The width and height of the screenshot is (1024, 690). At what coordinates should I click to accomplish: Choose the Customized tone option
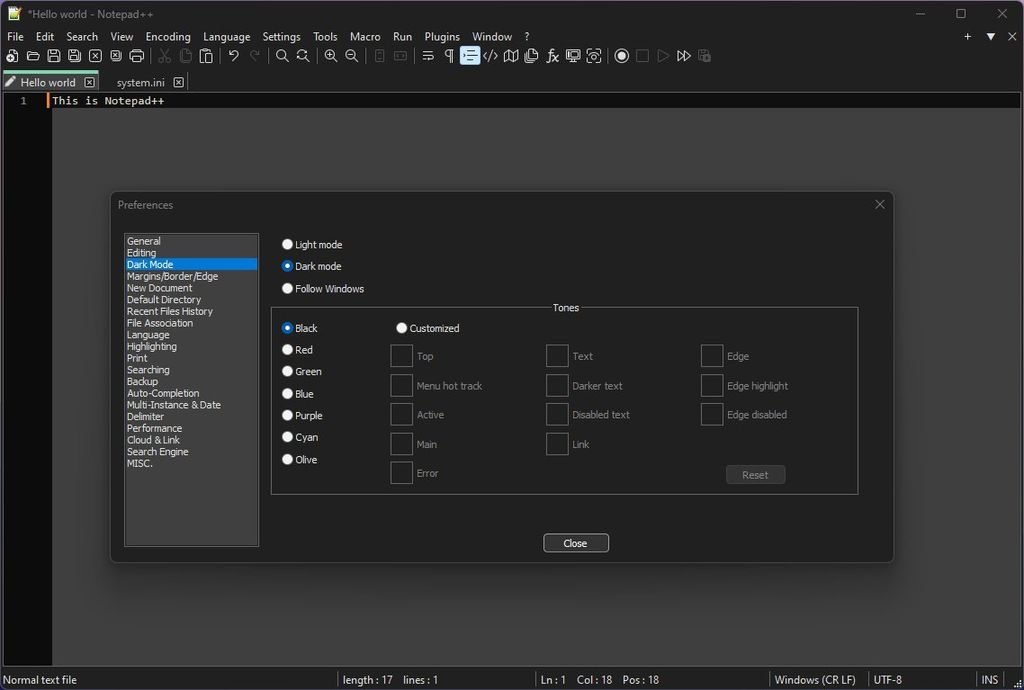click(402, 328)
